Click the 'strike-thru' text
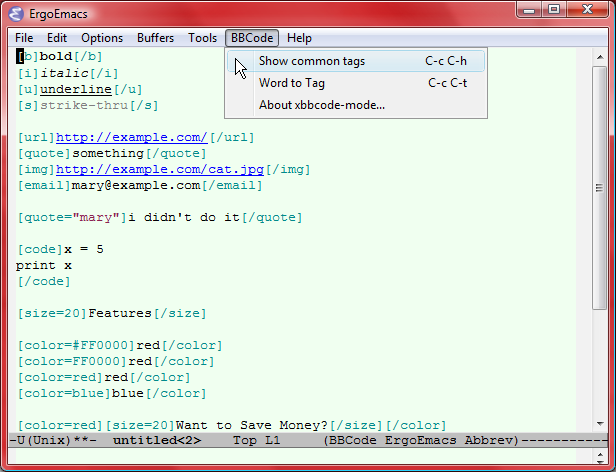This screenshot has width=616, height=472. pos(84,105)
